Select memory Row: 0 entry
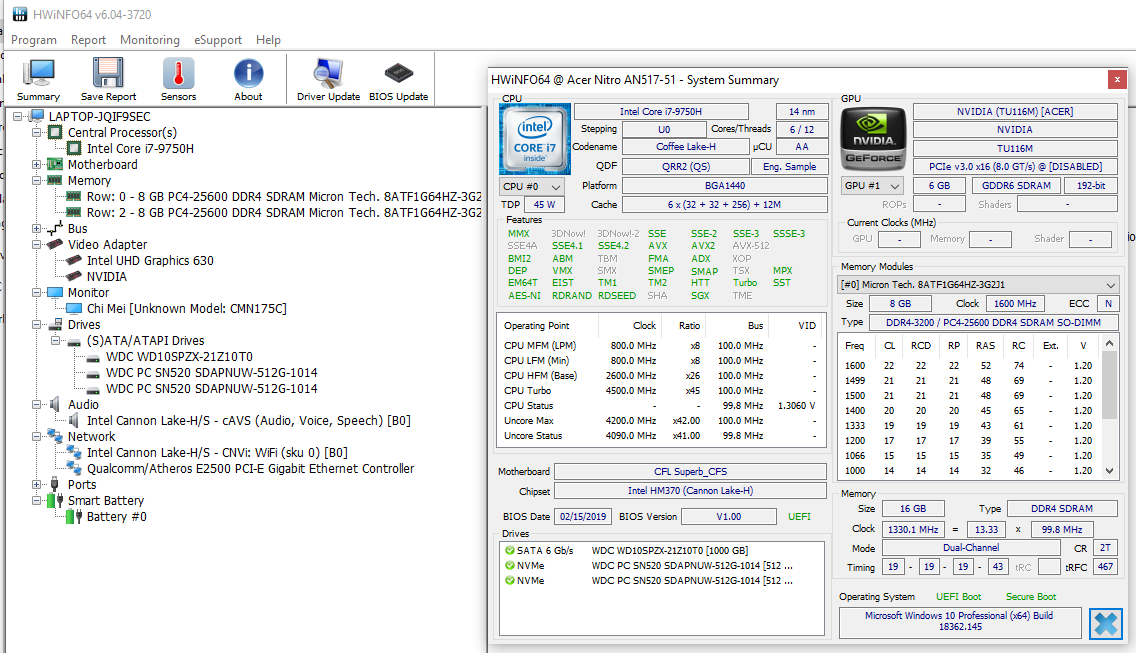The height and width of the screenshot is (653, 1136). tap(284, 196)
